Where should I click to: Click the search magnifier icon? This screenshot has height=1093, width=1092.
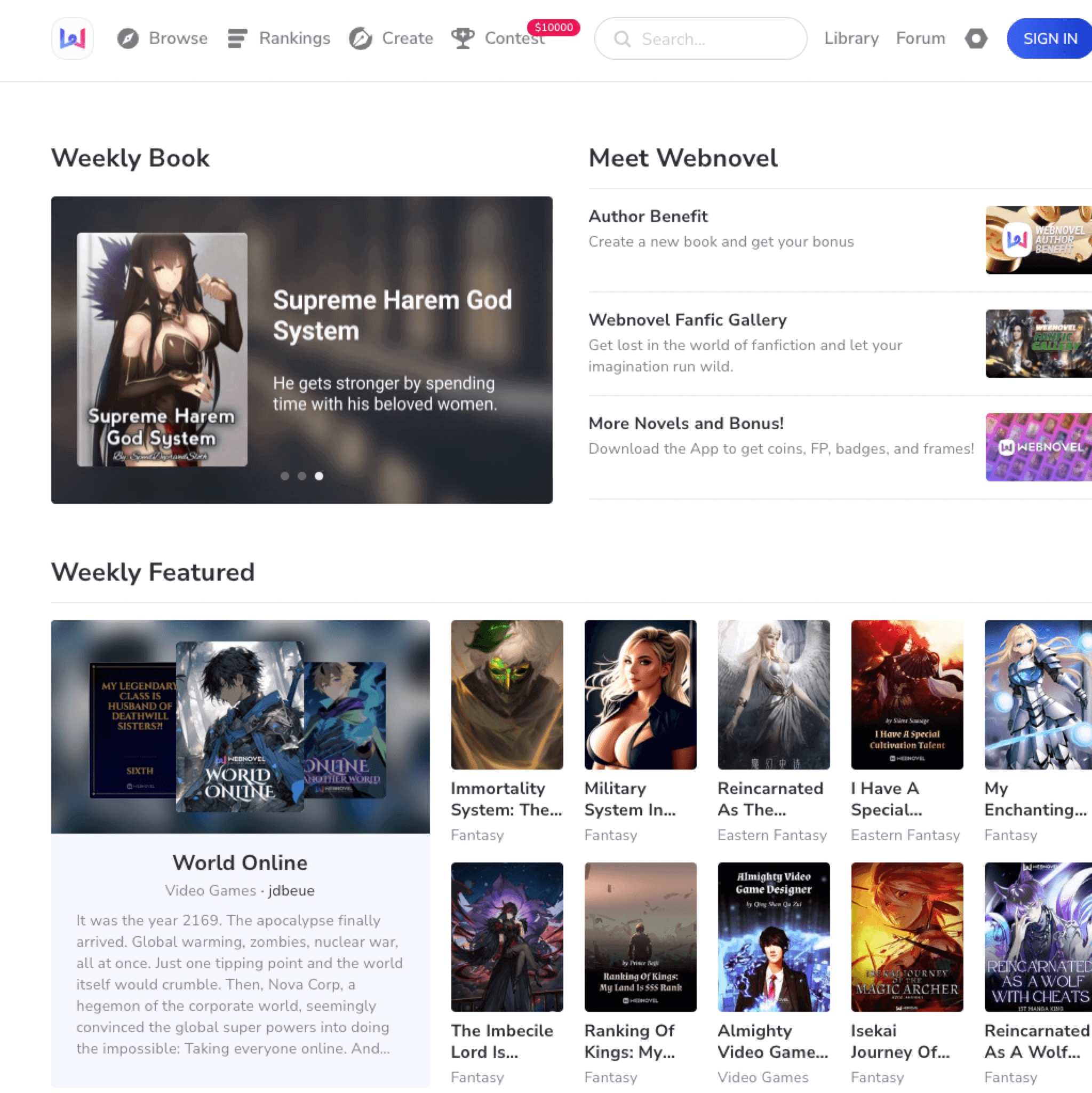coord(622,38)
